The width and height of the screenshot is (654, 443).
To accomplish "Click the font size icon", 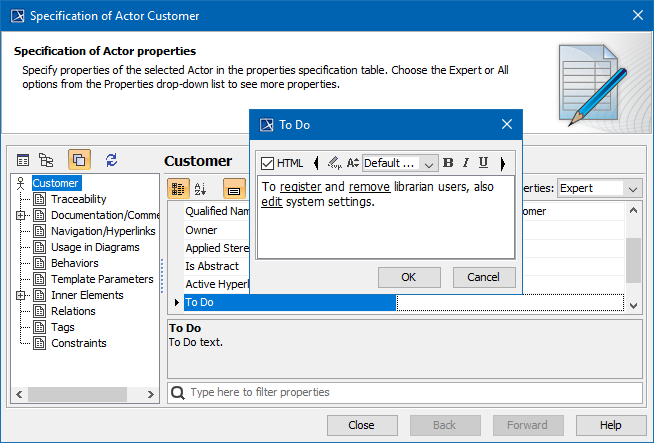I will click(x=353, y=163).
